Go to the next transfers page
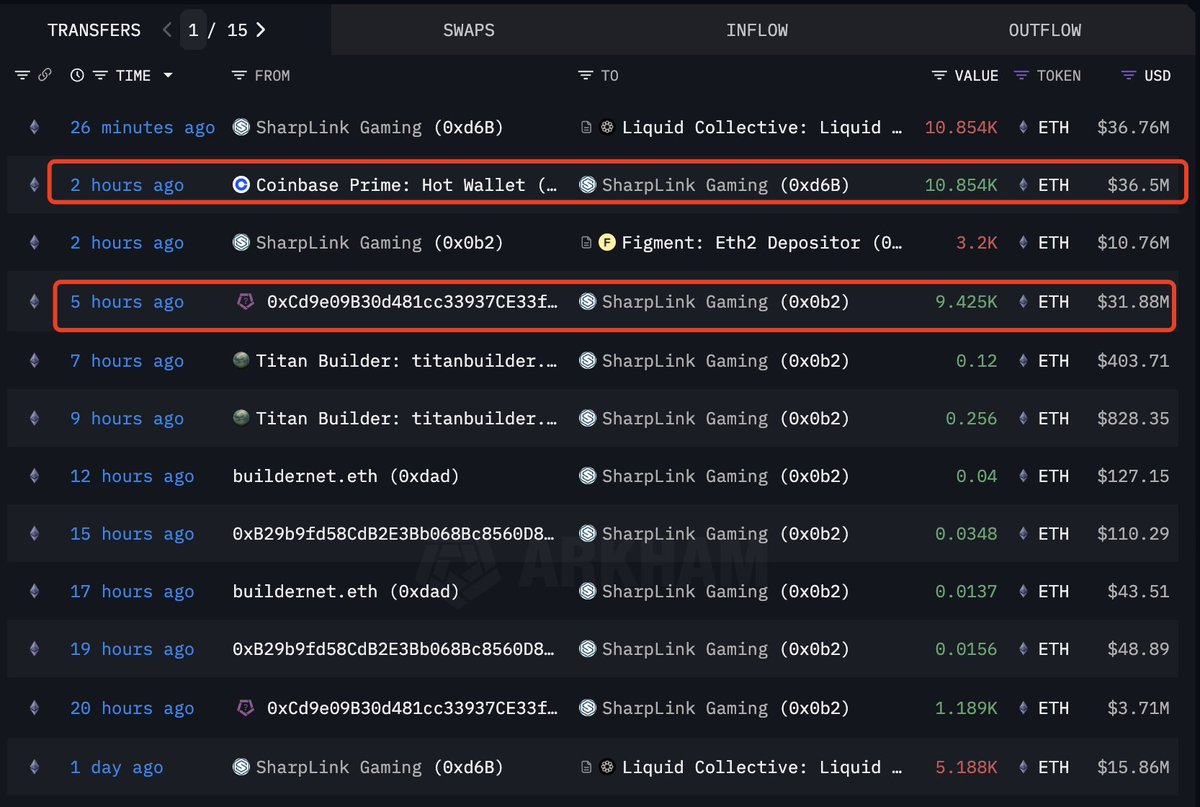This screenshot has height=807, width=1200. [x=260, y=30]
